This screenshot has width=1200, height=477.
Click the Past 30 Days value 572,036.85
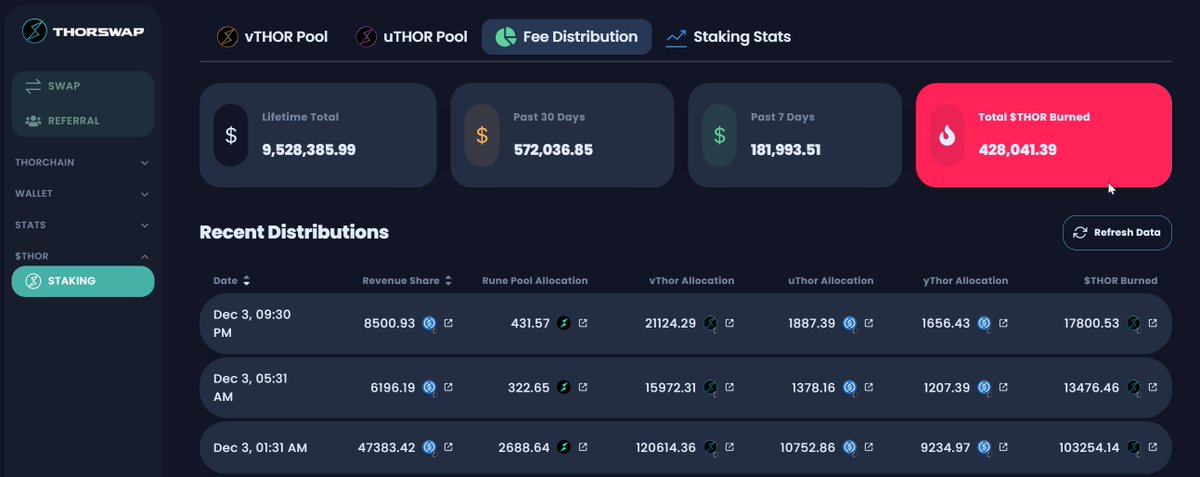point(553,150)
